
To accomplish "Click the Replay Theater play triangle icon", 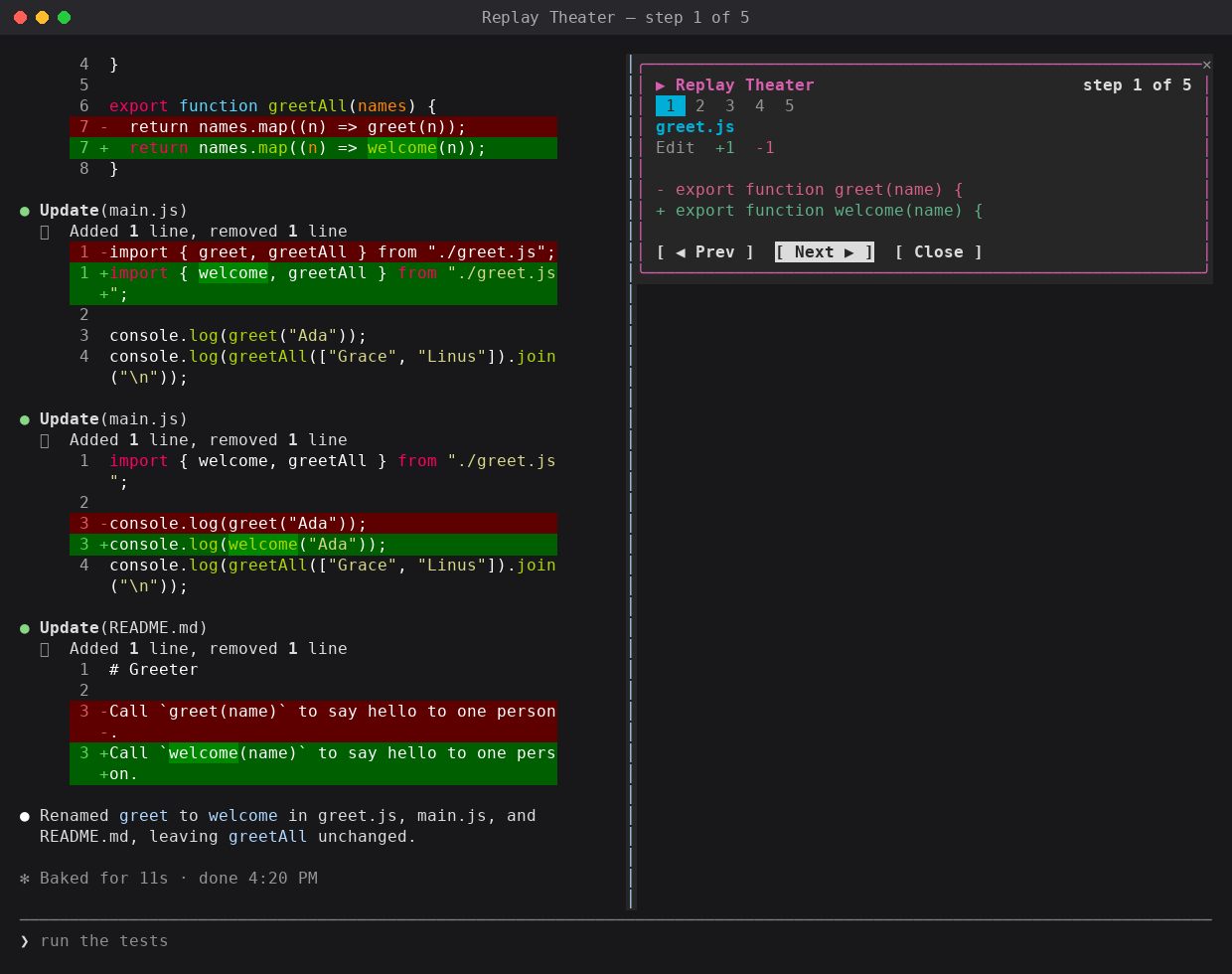I will [x=661, y=85].
